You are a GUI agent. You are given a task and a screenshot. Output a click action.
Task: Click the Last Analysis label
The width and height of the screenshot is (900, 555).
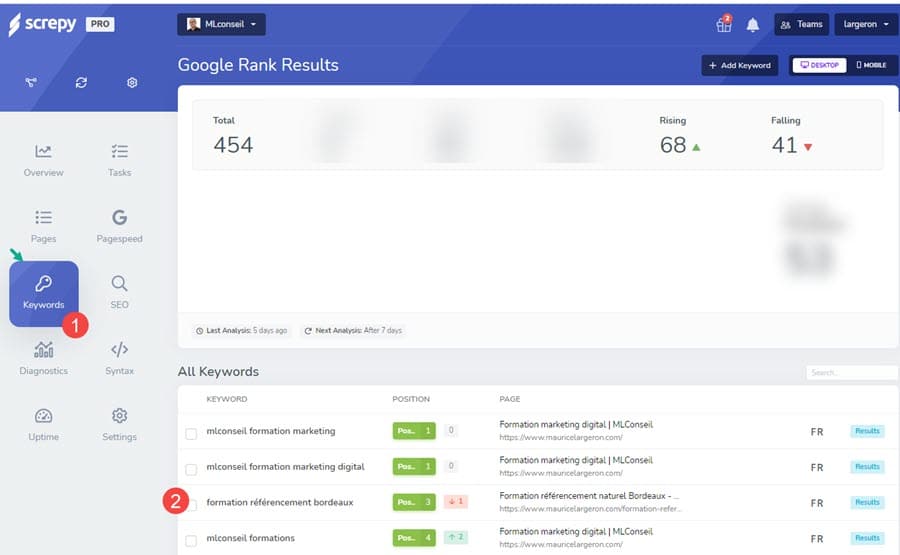(241, 331)
